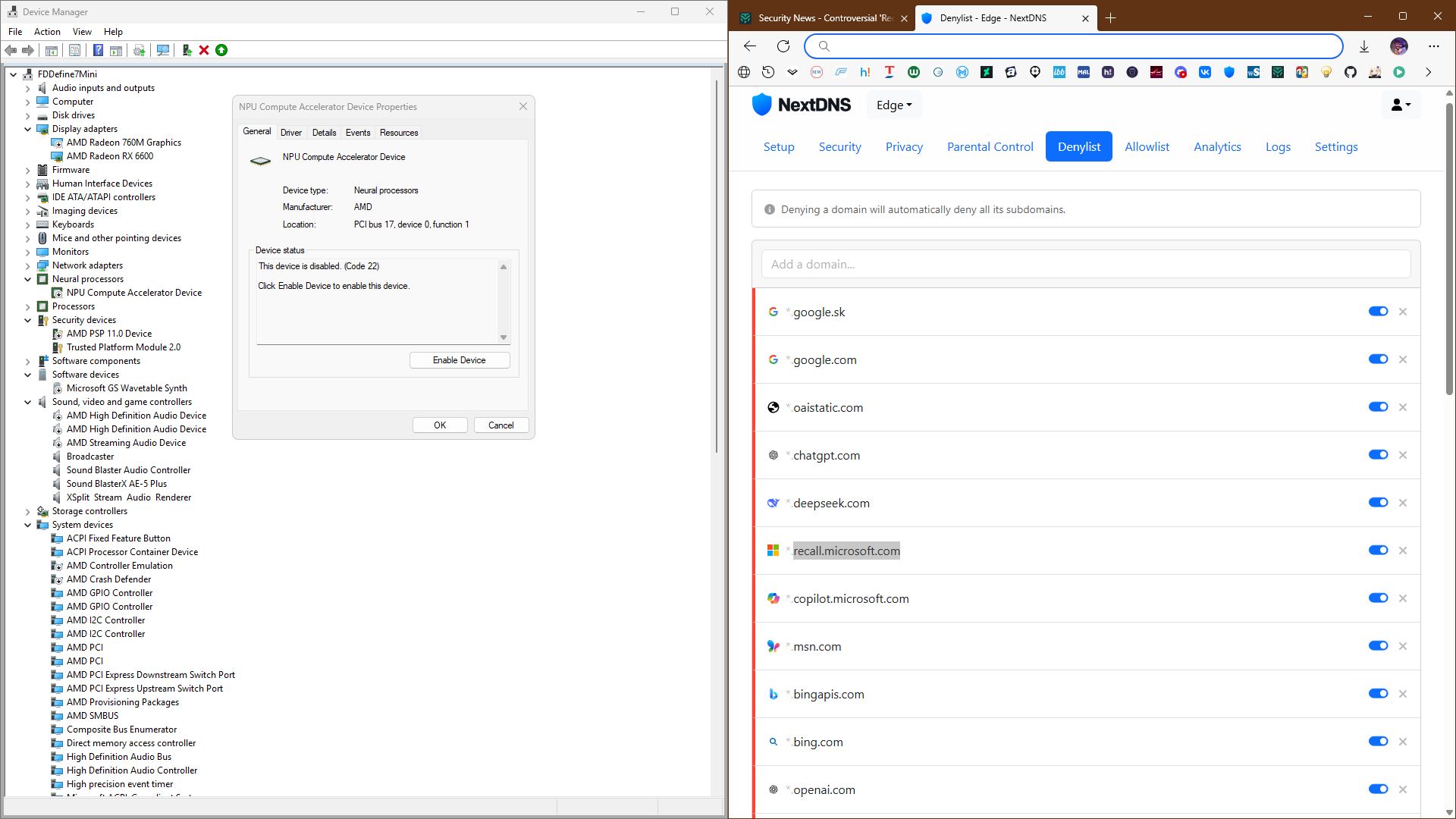This screenshot has width=1456, height=819.
Task: Expand the Network adapters tree node
Action: [x=28, y=265]
